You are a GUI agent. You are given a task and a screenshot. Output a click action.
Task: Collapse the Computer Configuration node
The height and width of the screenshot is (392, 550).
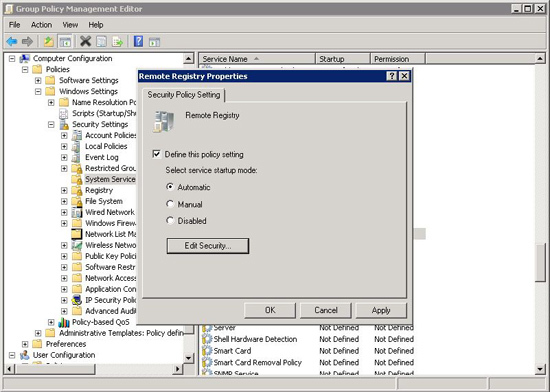tap(12, 59)
